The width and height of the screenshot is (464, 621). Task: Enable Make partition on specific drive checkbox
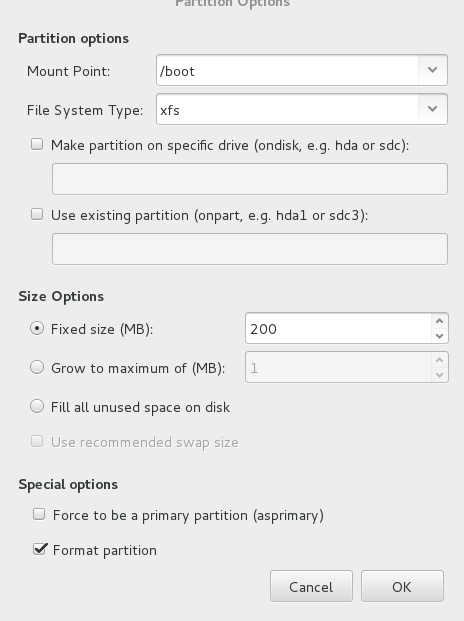[x=37, y=144]
